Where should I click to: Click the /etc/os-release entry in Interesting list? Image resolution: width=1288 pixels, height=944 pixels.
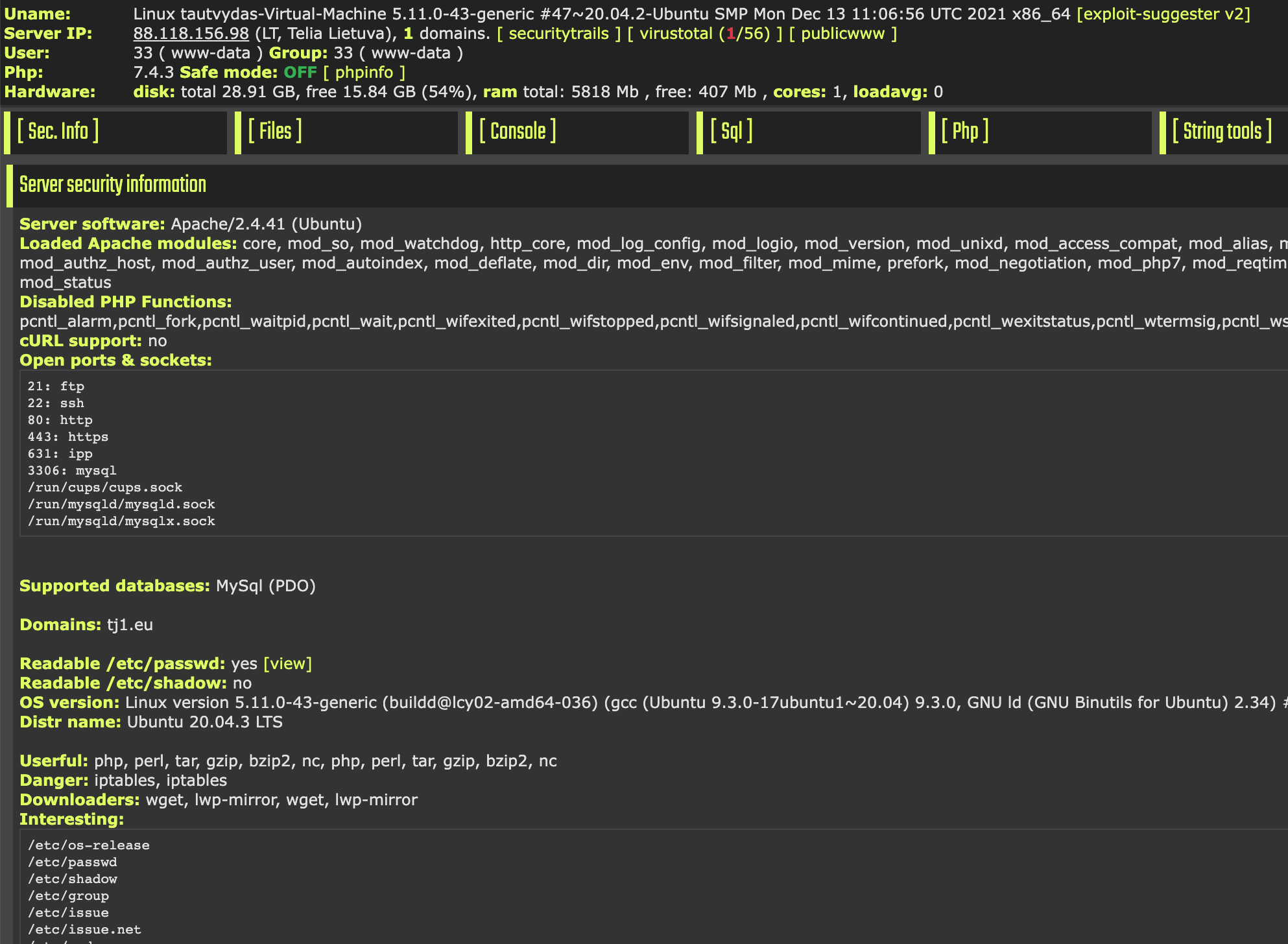coord(89,845)
